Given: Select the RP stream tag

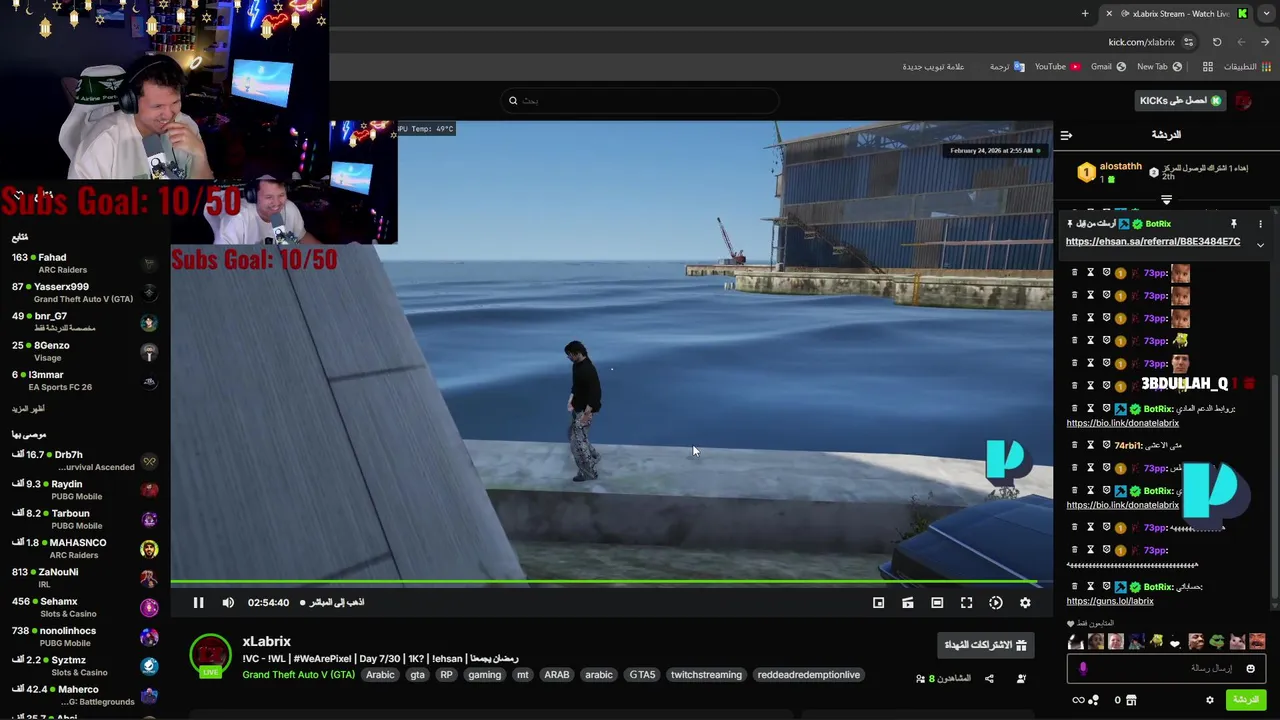Looking at the screenshot, I should point(446,675).
